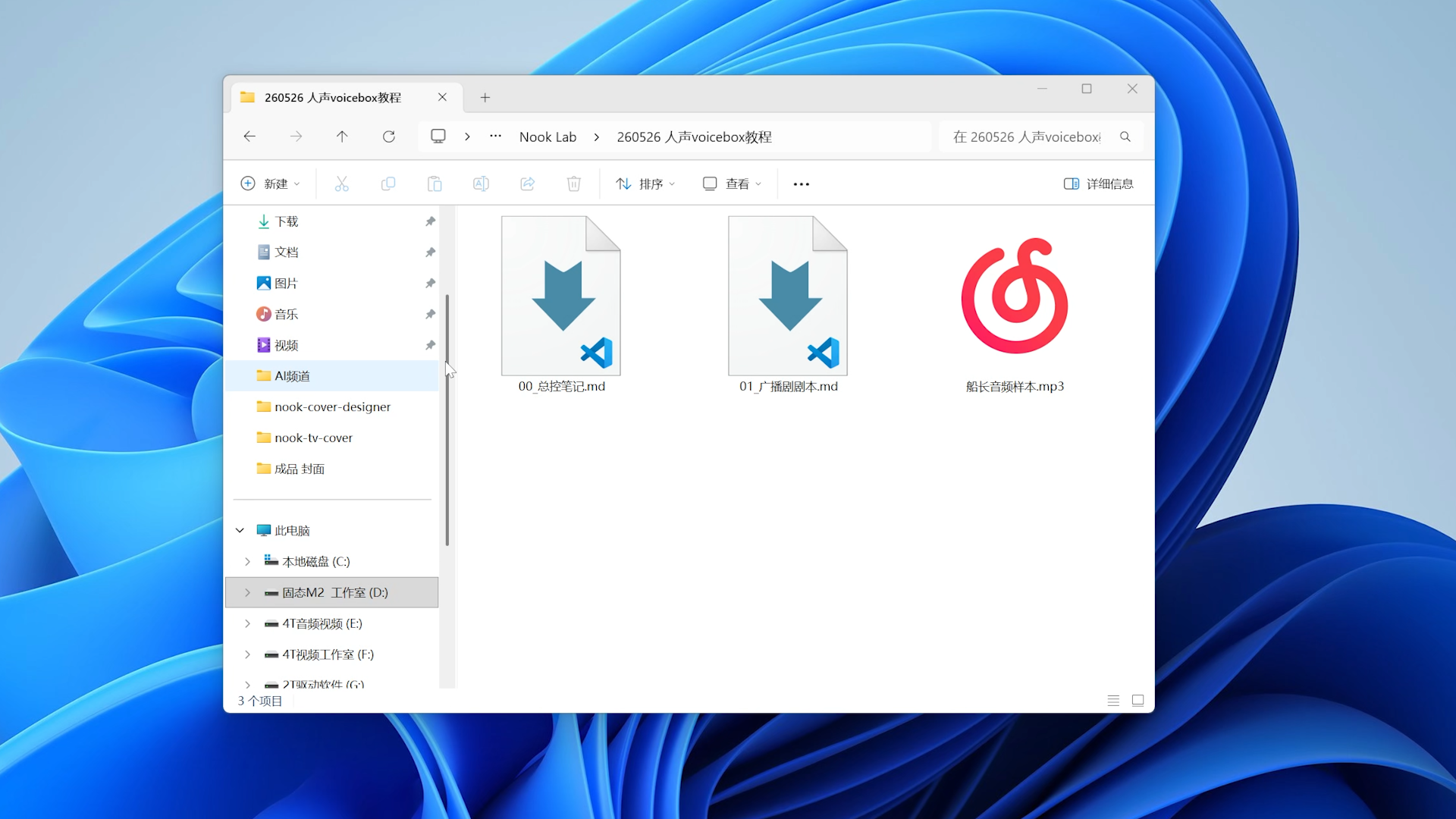
Task: Click Nook Lab in the address bar
Action: click(x=548, y=136)
